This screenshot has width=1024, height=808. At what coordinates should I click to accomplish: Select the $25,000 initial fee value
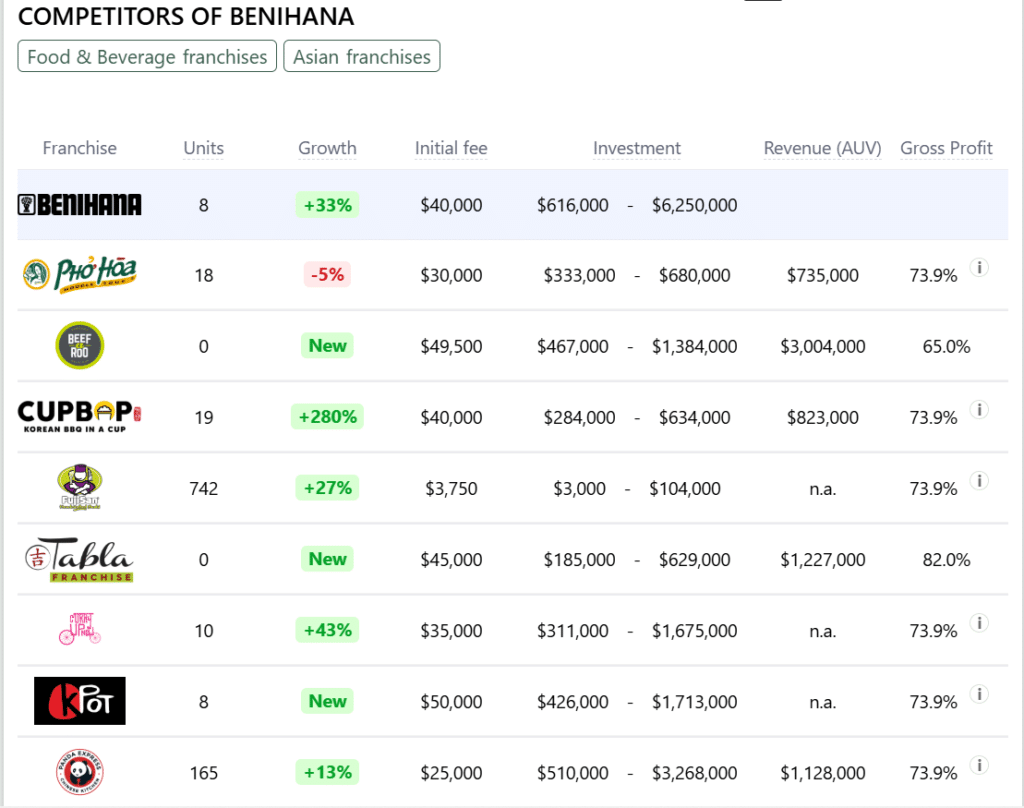(x=451, y=773)
